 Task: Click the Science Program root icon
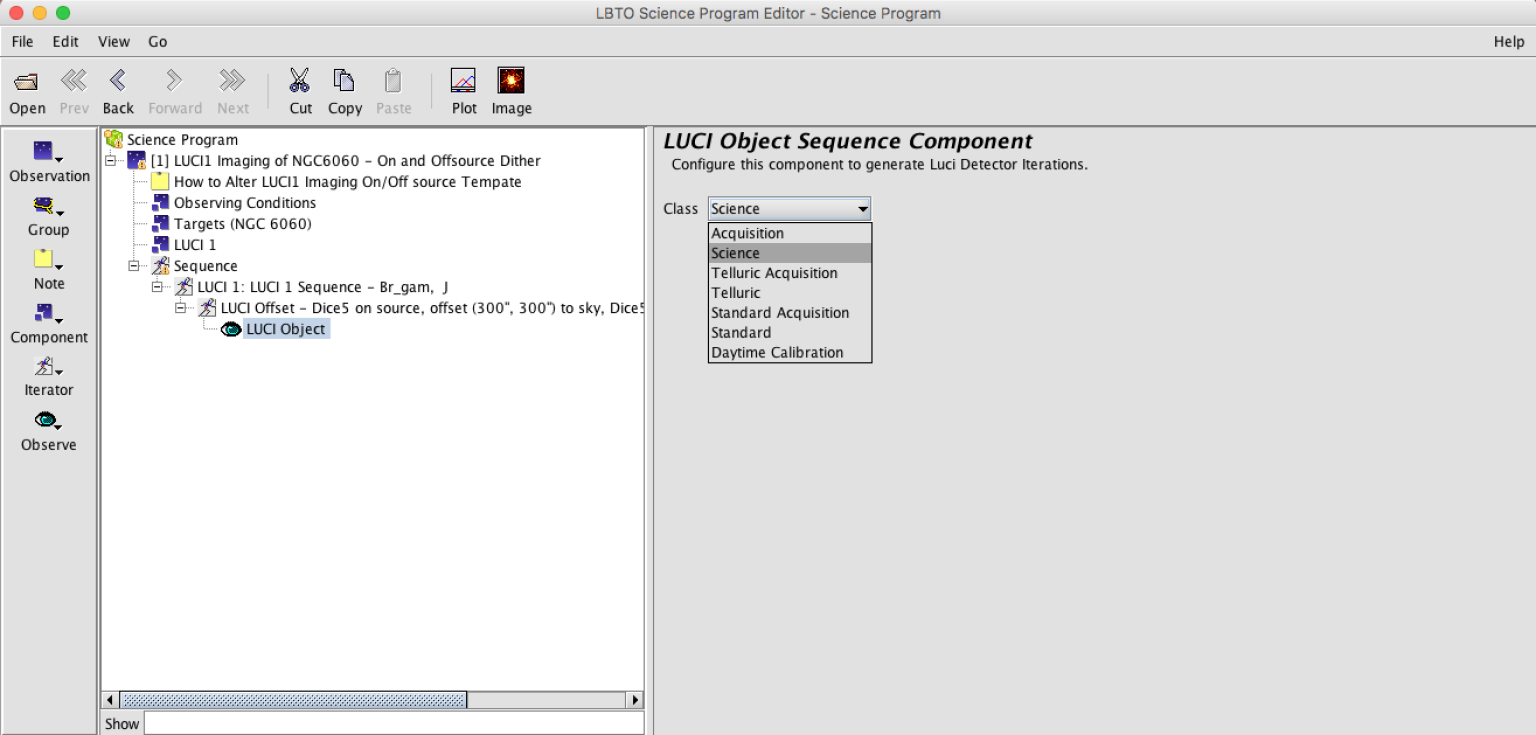click(x=114, y=139)
